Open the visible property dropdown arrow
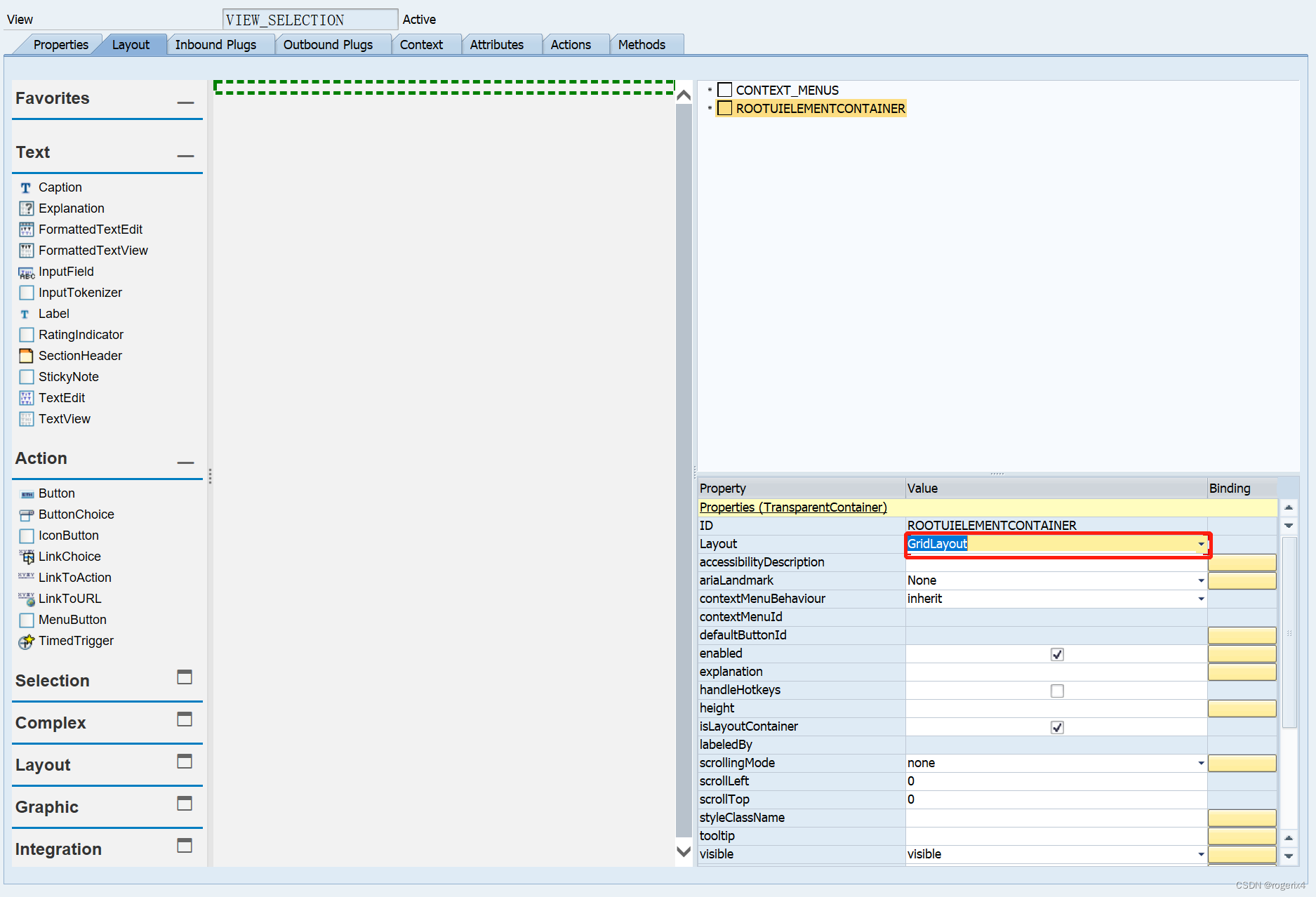The image size is (1316, 897). point(1201,854)
